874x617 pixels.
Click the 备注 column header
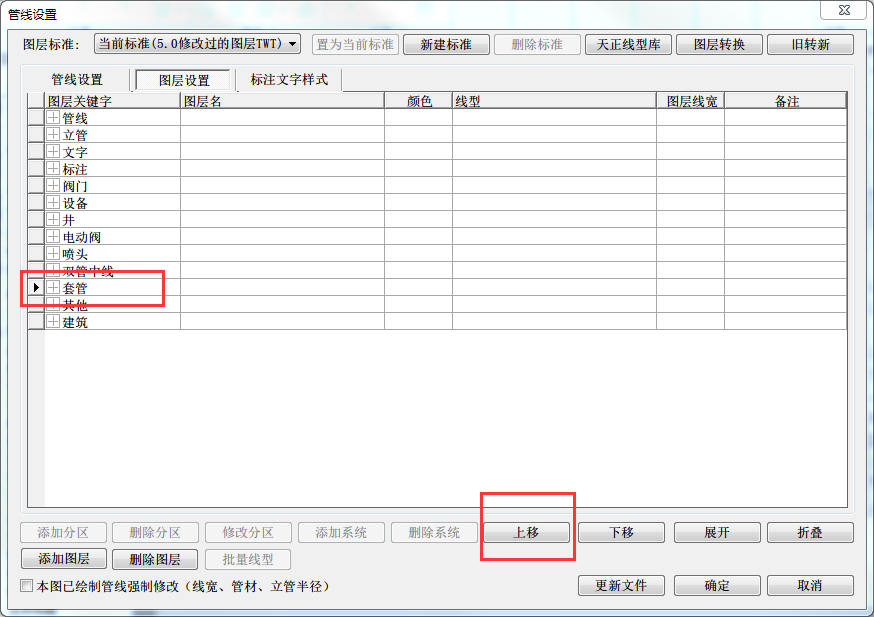[x=786, y=101]
